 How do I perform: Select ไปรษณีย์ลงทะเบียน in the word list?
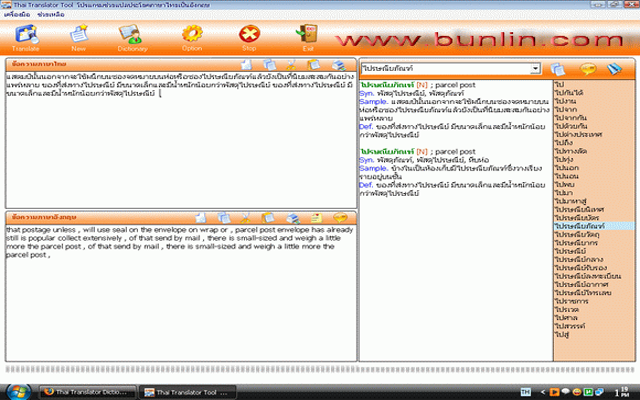click(x=588, y=276)
